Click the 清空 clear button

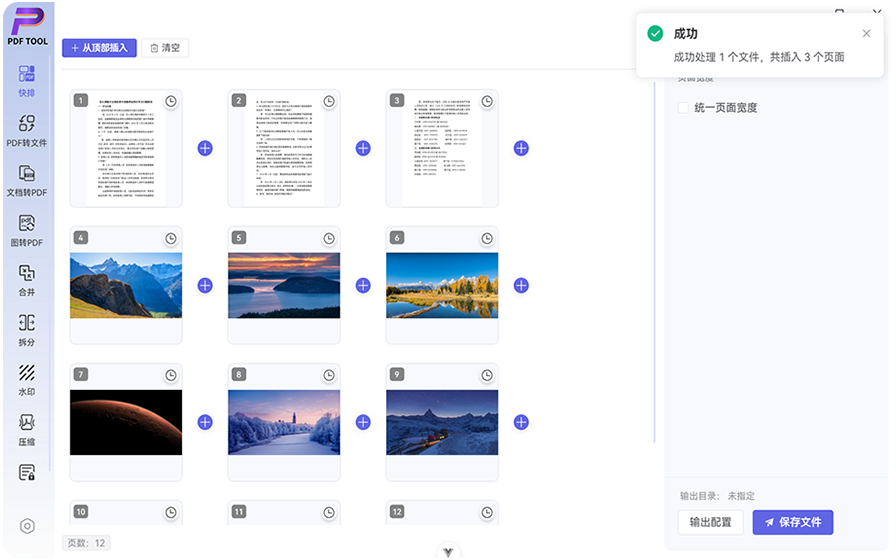165,48
